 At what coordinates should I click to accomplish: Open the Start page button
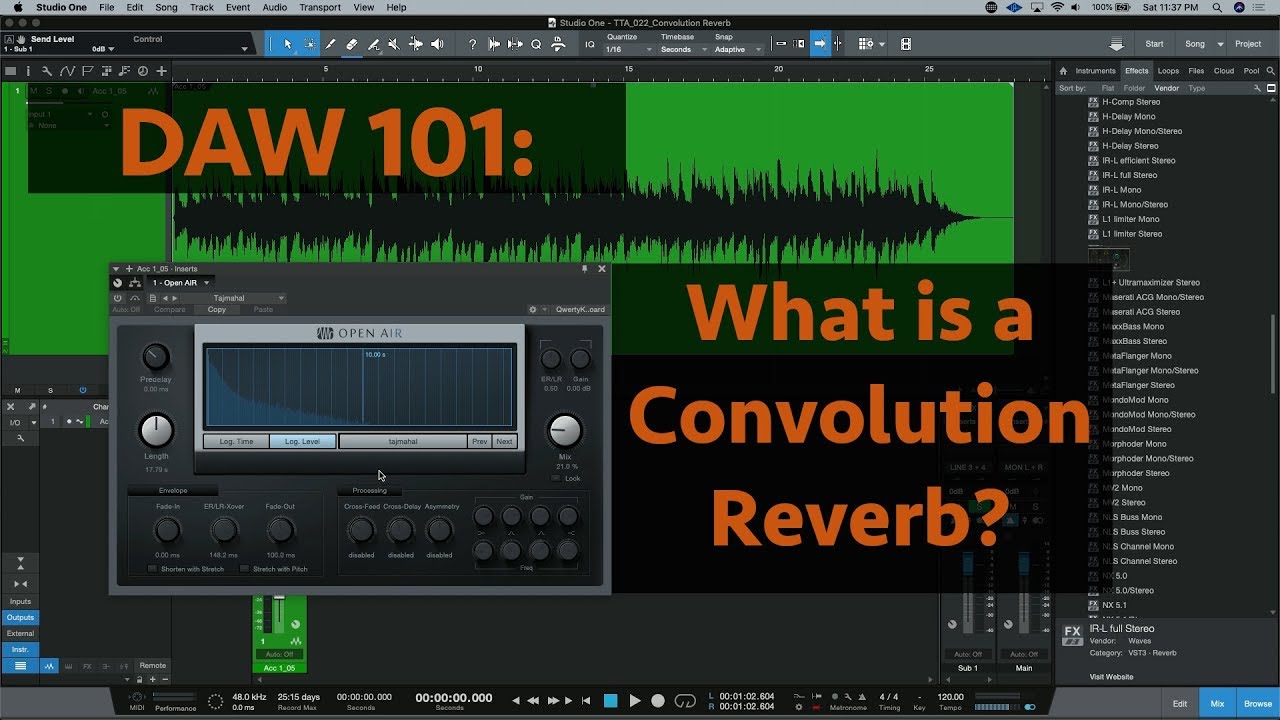tap(1154, 44)
